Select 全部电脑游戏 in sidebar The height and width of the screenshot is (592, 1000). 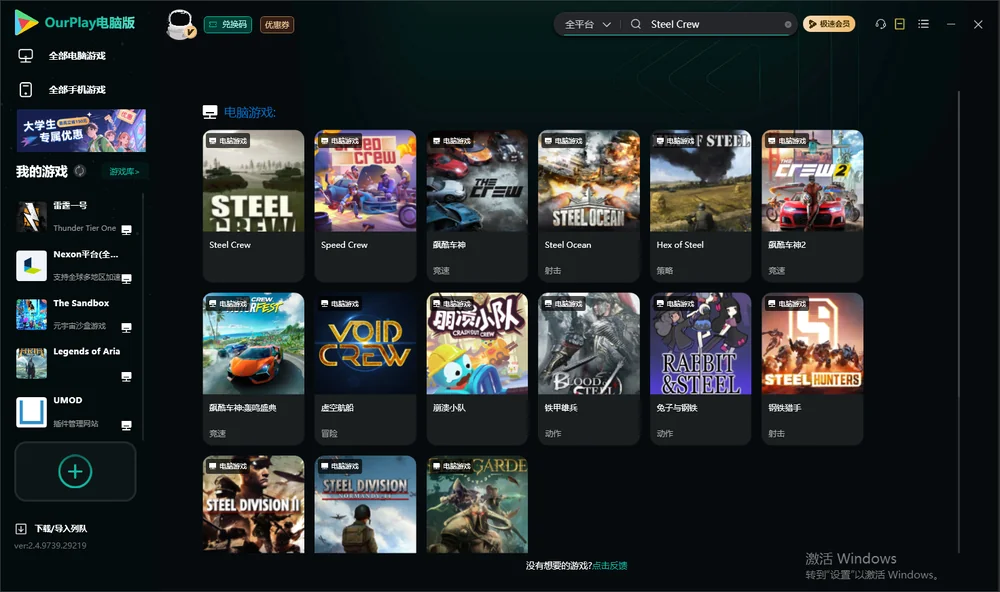point(77,56)
